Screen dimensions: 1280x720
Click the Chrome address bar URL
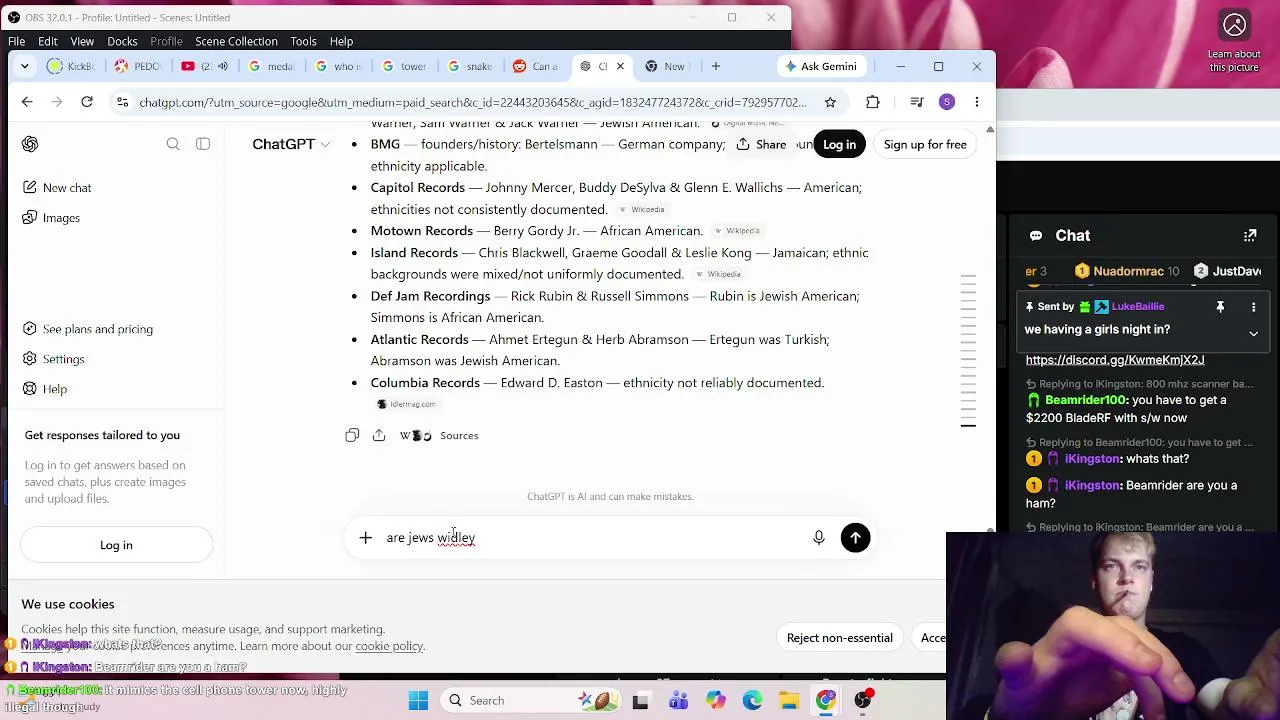pyautogui.click(x=472, y=102)
